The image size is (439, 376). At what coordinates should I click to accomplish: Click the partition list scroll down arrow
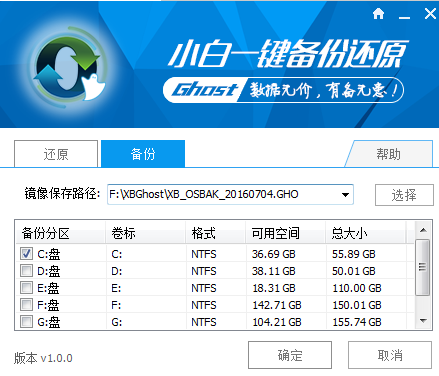tap(423, 321)
